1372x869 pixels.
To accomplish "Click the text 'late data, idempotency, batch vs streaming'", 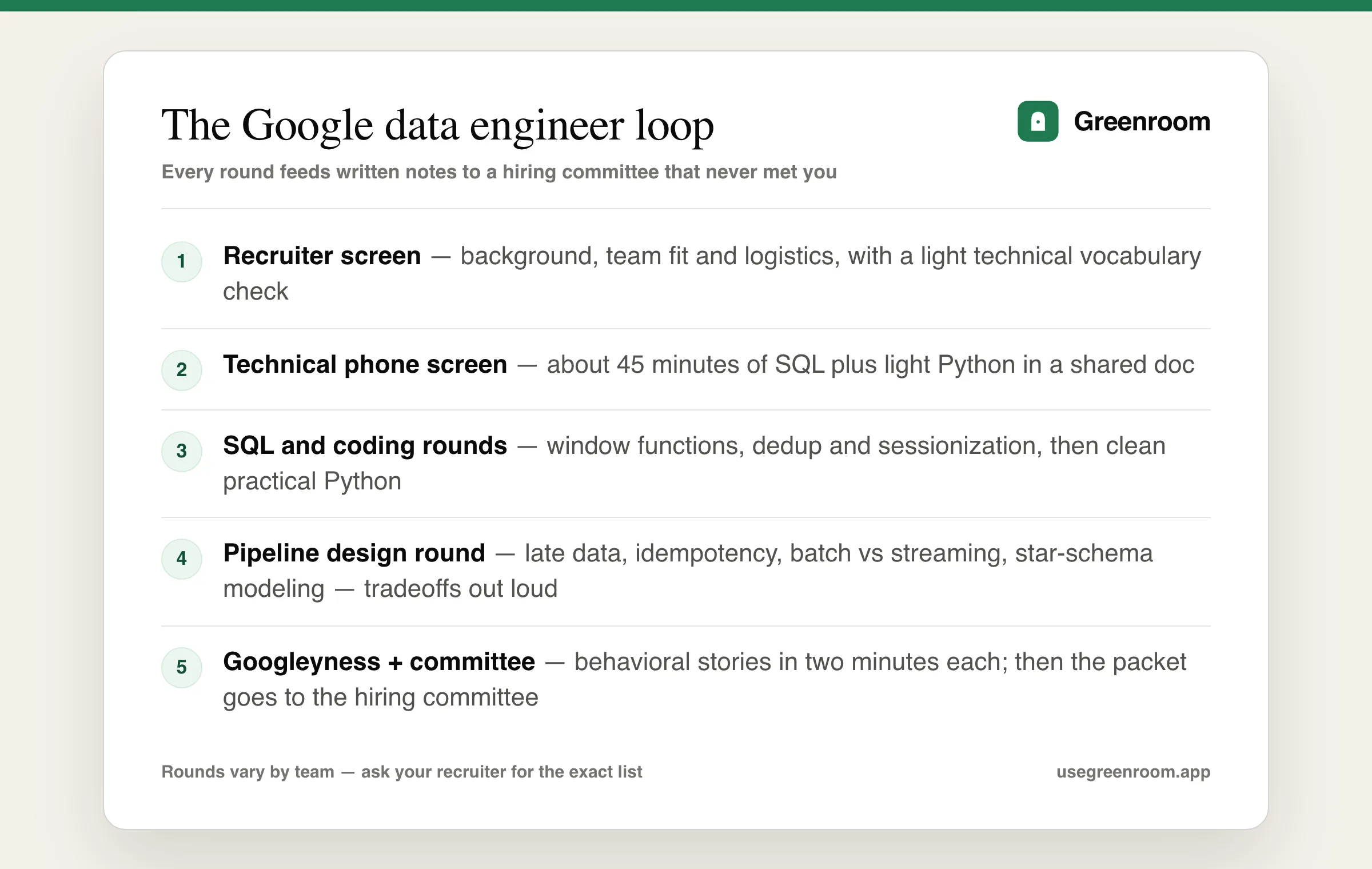I will tap(765, 553).
